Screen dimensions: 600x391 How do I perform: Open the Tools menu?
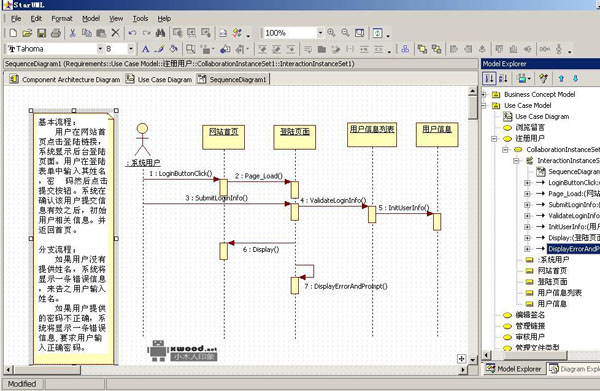click(x=140, y=19)
